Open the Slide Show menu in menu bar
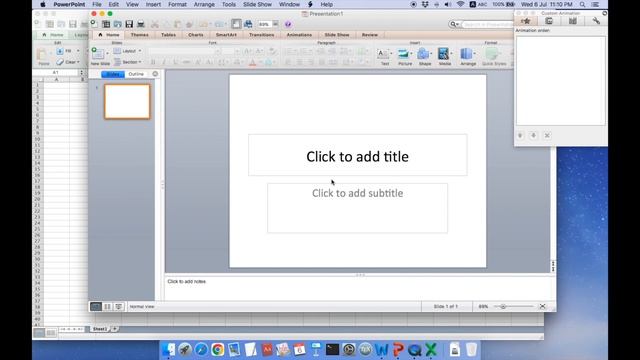 click(x=257, y=4)
